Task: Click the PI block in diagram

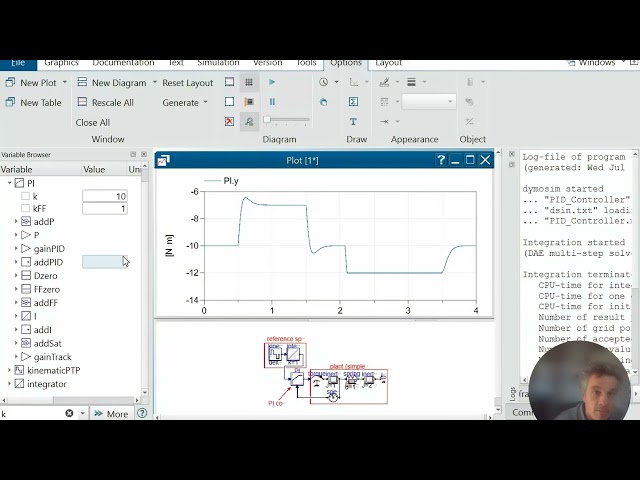Action: point(297,379)
